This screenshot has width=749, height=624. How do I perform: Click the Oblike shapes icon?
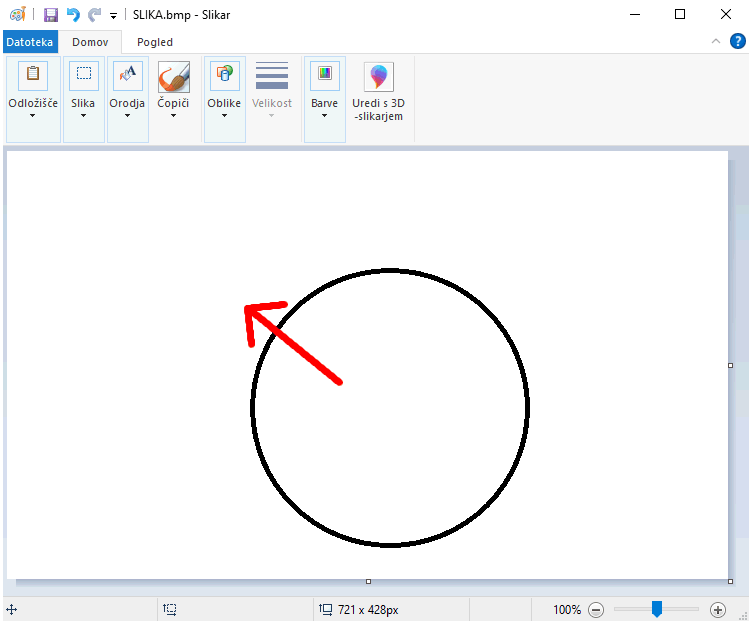point(224,75)
